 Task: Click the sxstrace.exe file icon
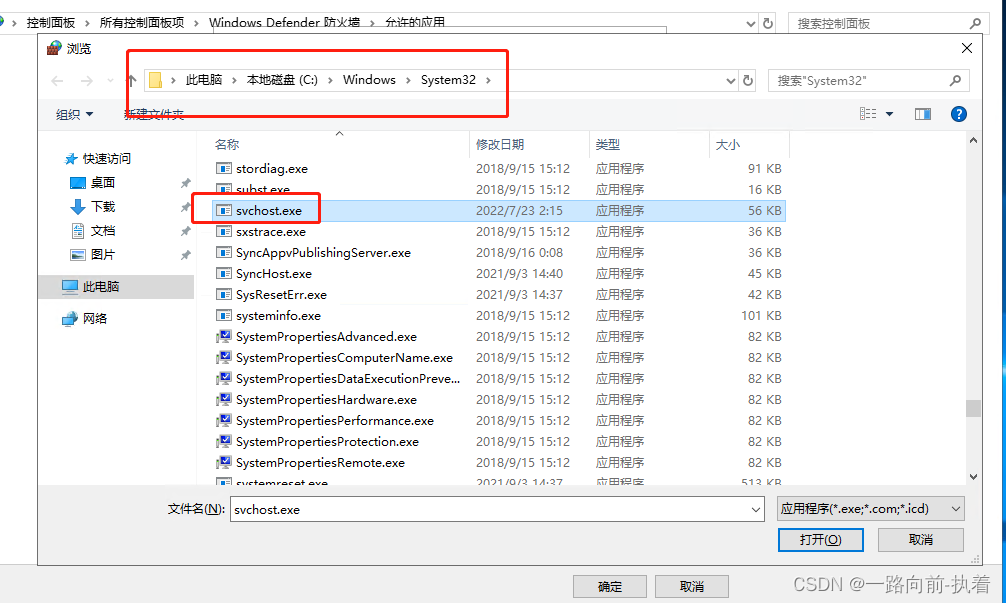click(x=223, y=232)
